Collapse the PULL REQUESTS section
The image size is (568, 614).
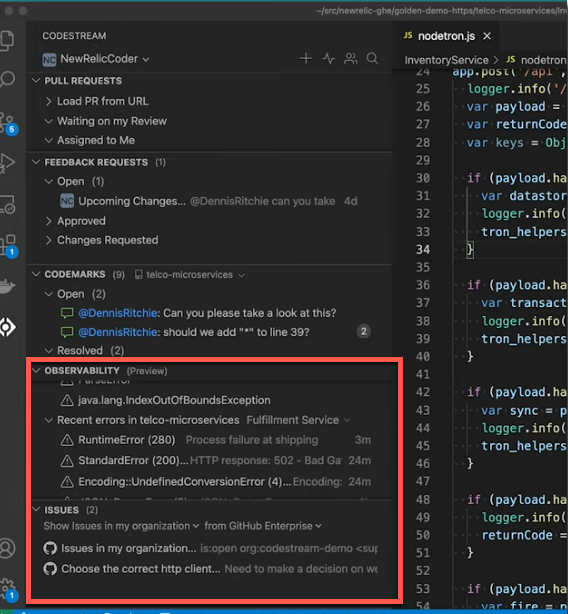(36, 81)
